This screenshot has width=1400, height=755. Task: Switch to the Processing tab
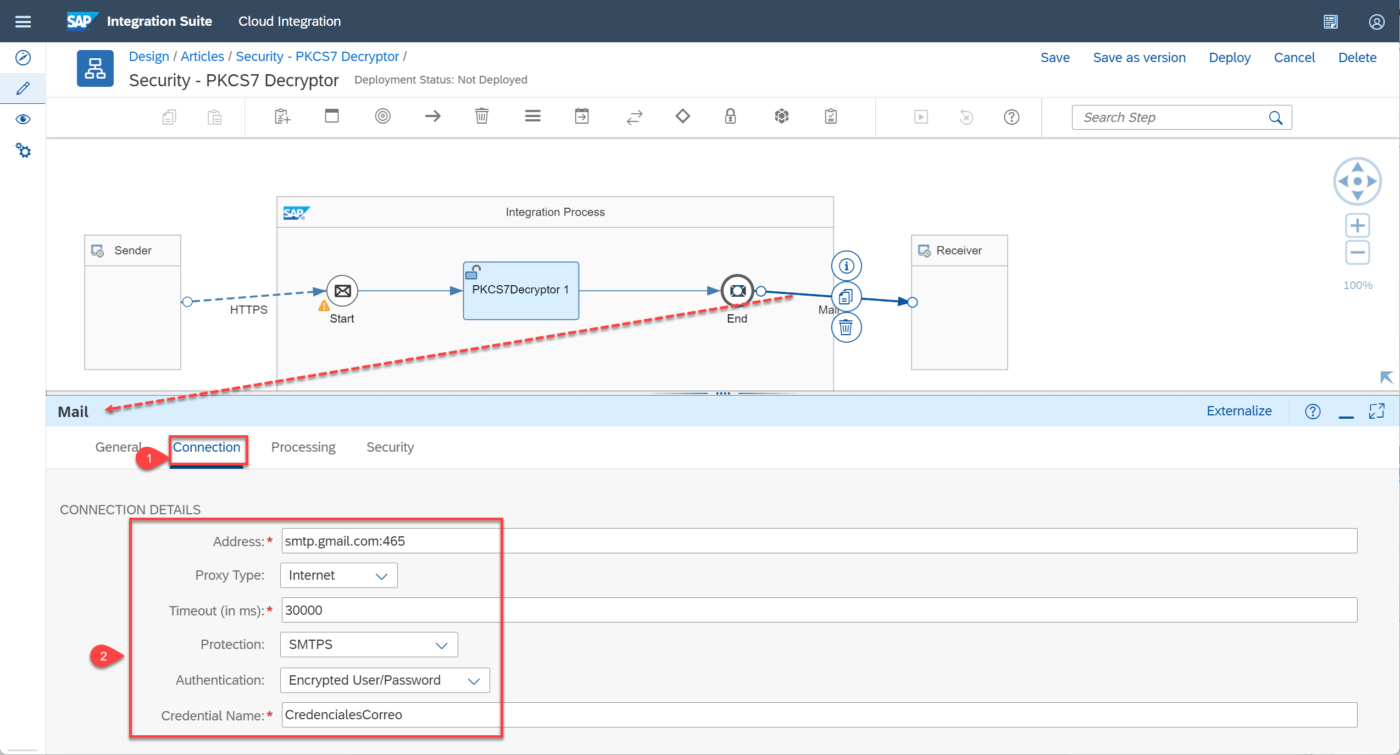click(303, 447)
